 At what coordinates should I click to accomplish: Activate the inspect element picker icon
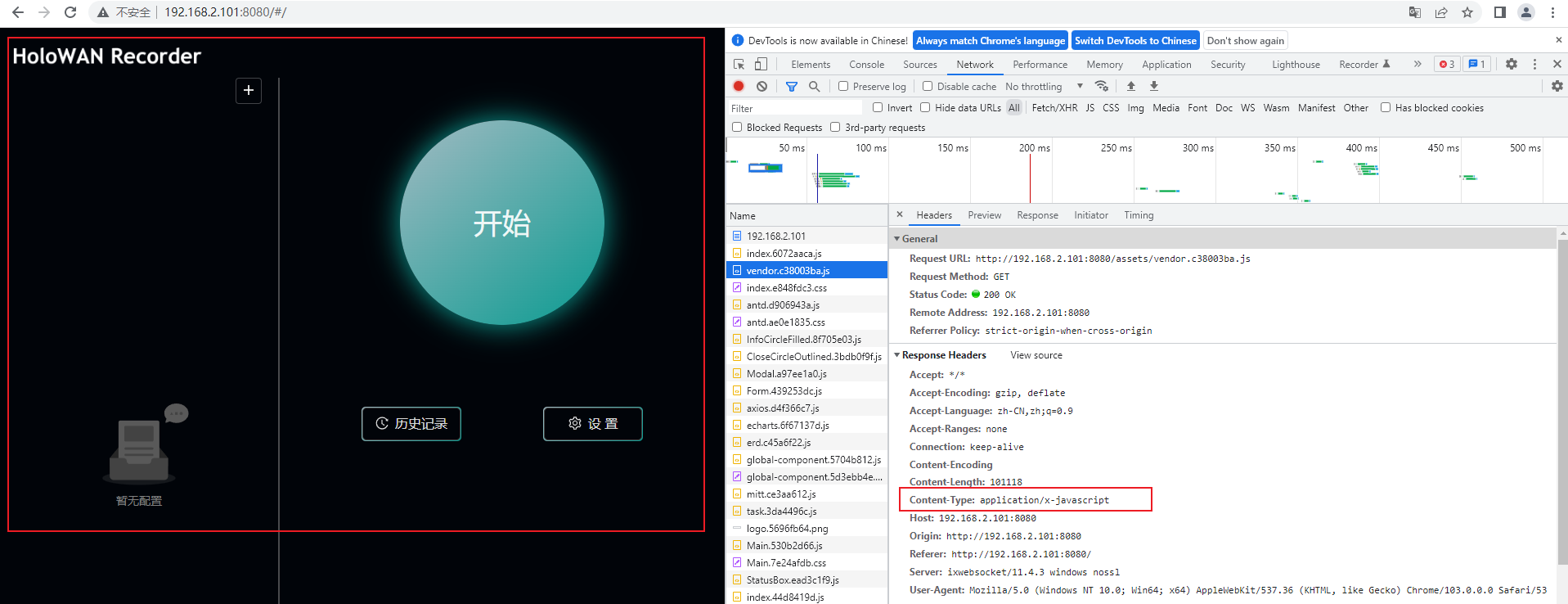click(739, 64)
